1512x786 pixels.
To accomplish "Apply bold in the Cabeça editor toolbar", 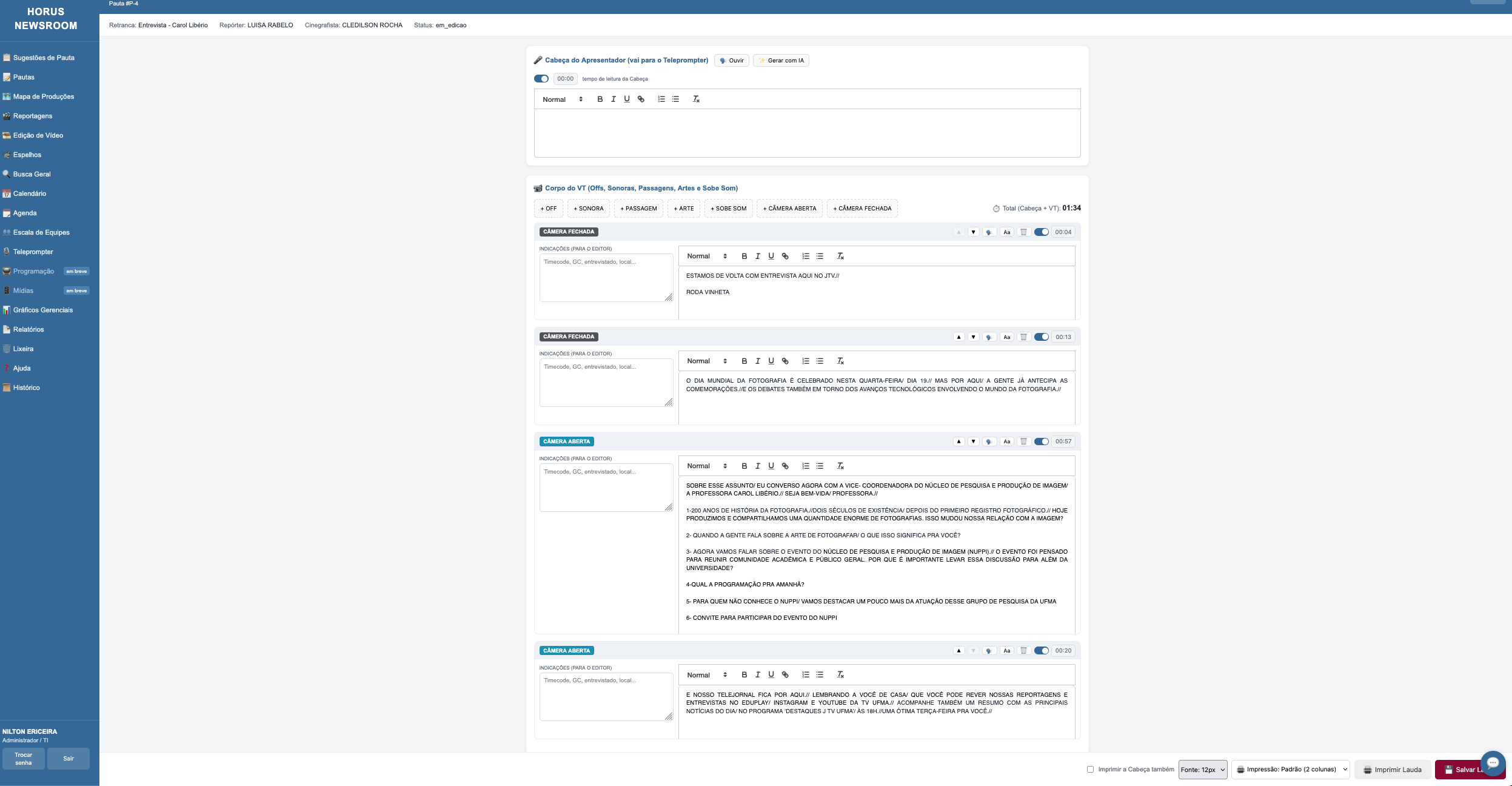I will click(600, 99).
